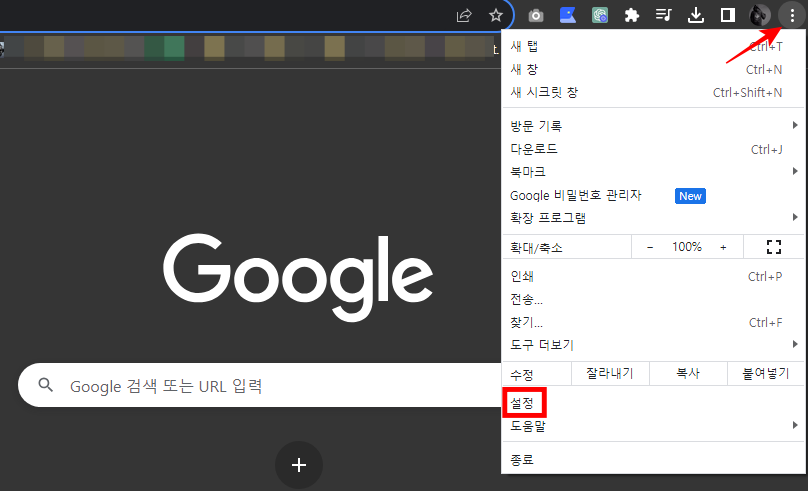Expand the 북마크 submenu
Screen dimensions: 808x491
653,172
